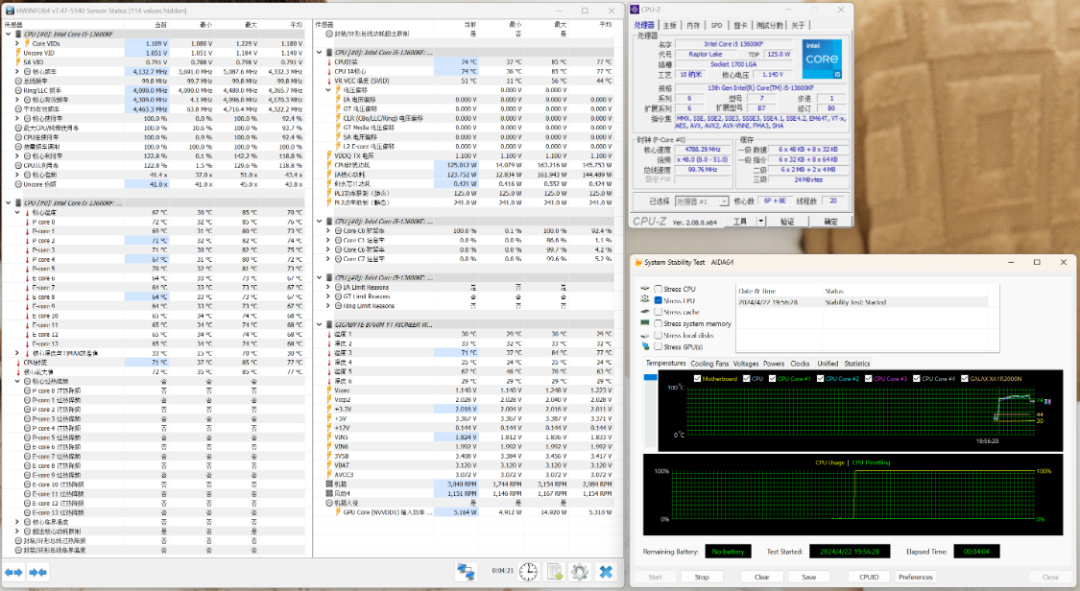Viewport: 1080px width, 591px height.
Task: Open HWiNFO remote network monitoring icon
Action: (466, 572)
